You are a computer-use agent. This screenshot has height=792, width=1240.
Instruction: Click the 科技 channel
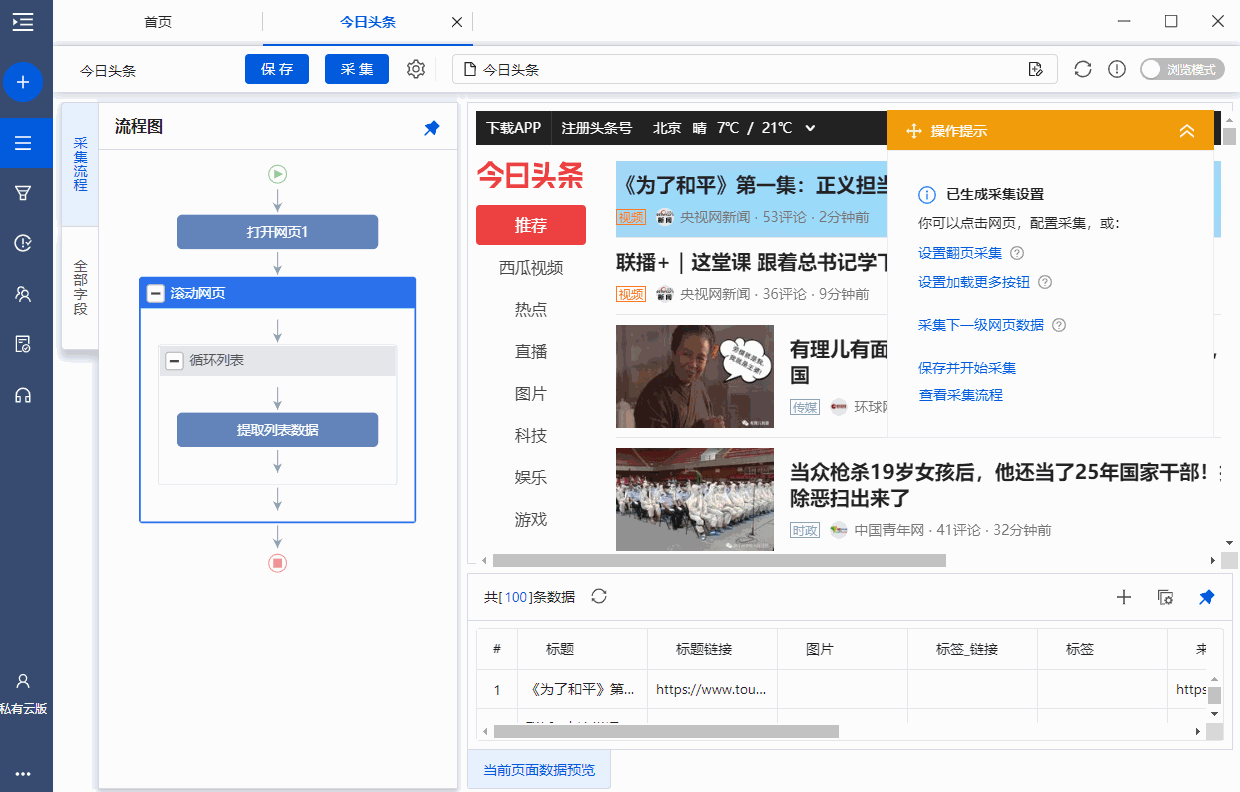click(x=531, y=435)
